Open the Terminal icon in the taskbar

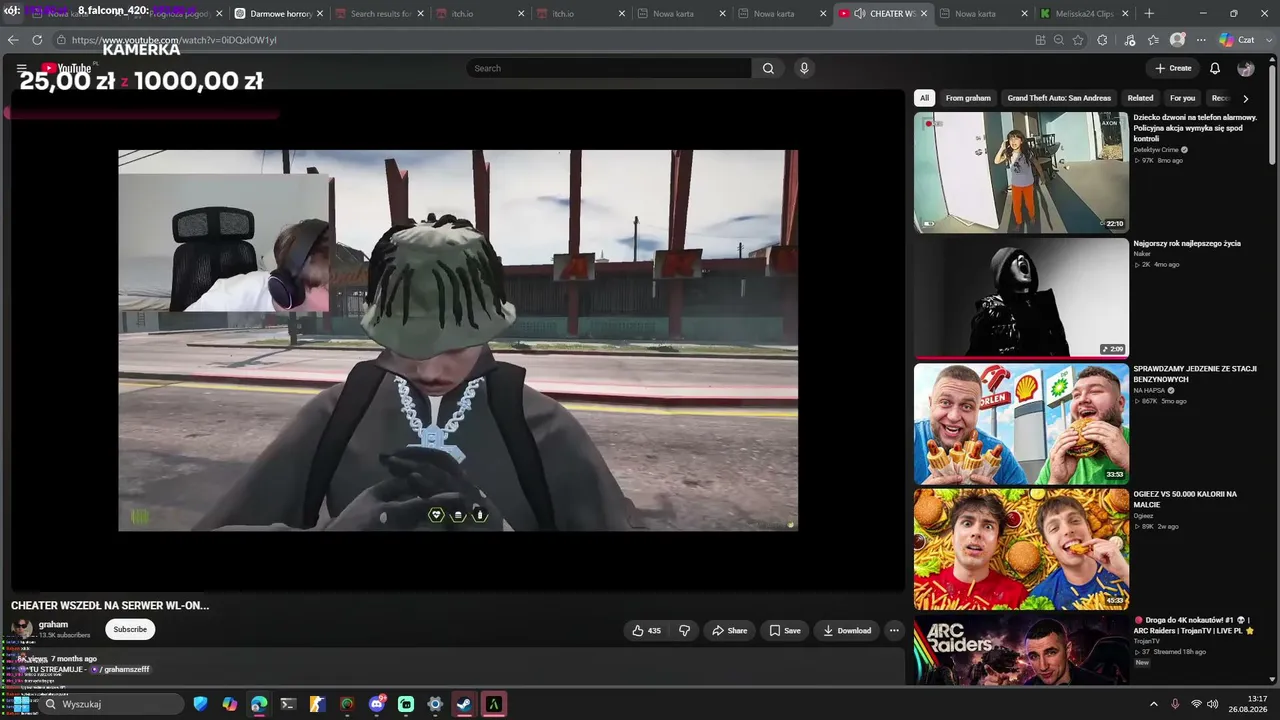(x=288, y=704)
